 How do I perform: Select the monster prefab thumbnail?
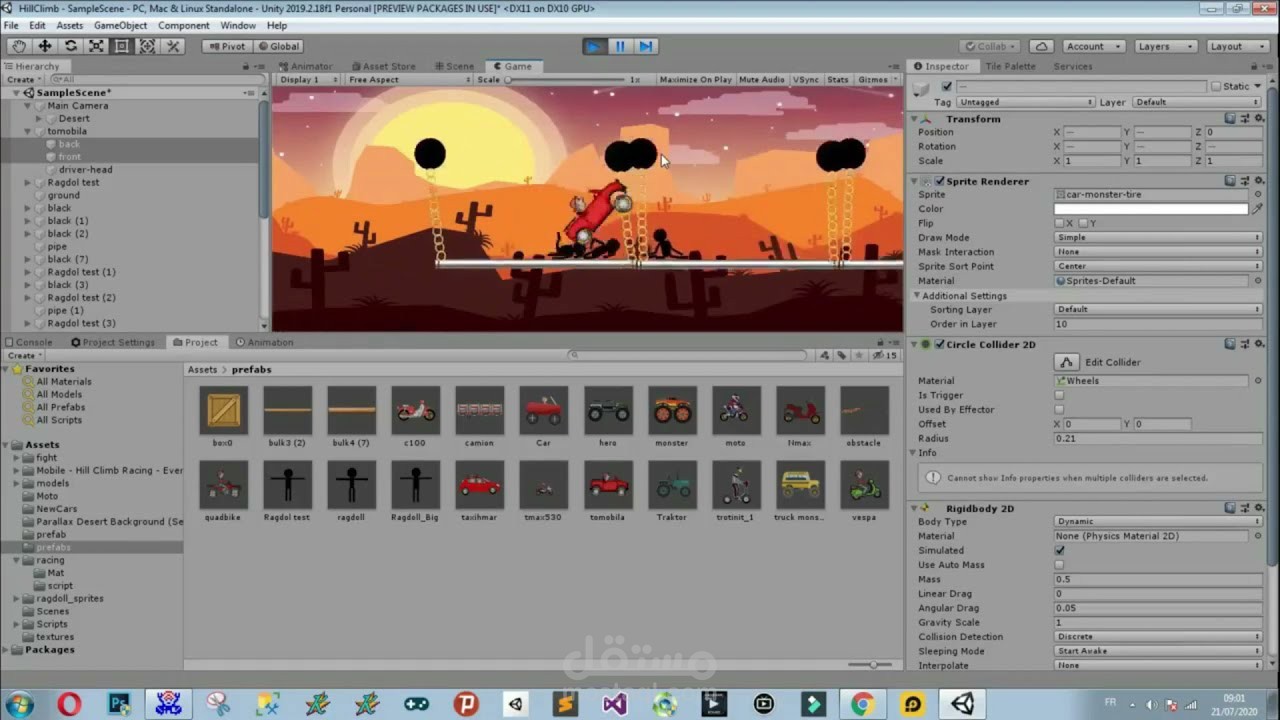point(672,411)
